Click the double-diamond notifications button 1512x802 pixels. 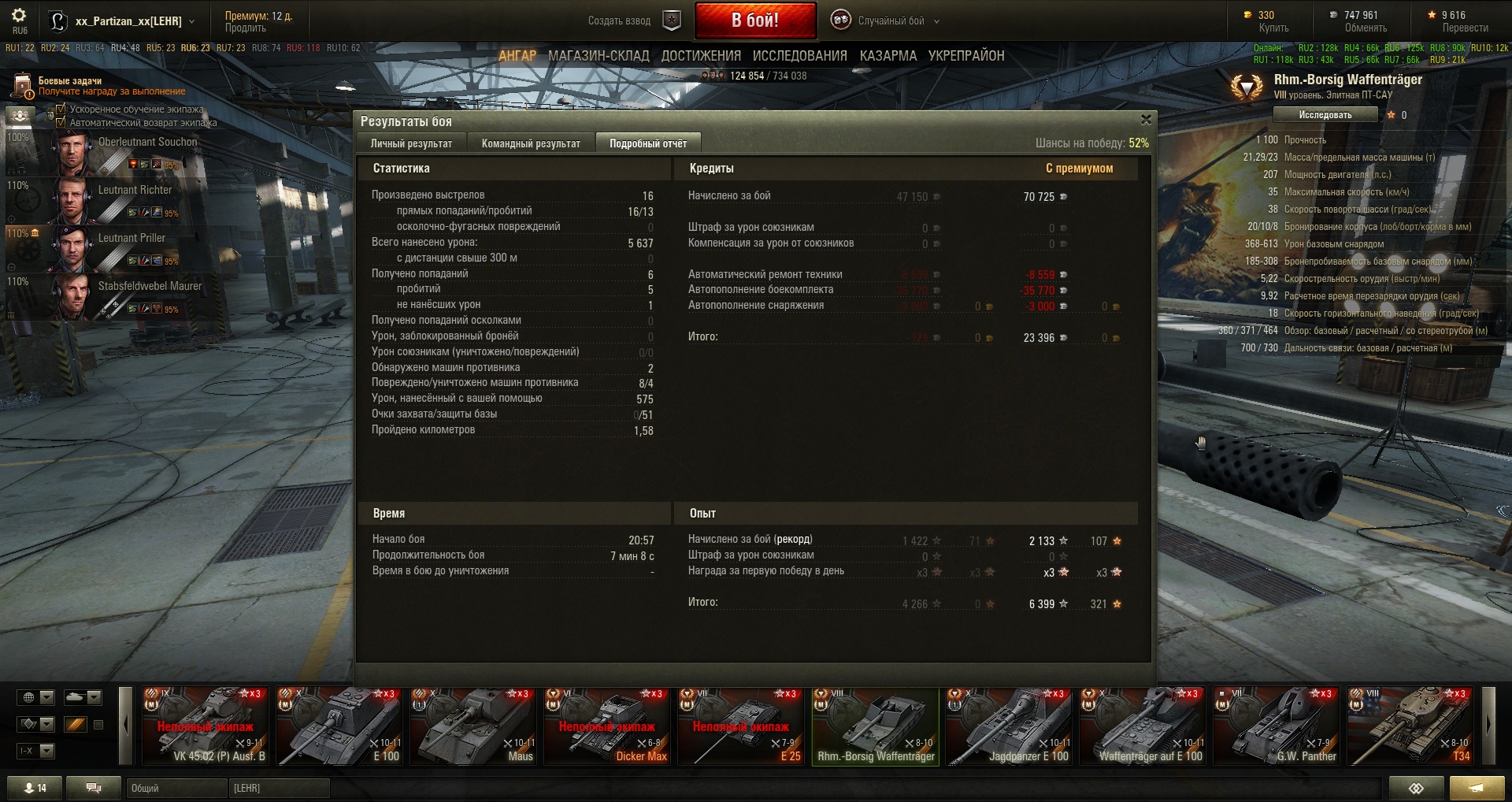[1416, 788]
